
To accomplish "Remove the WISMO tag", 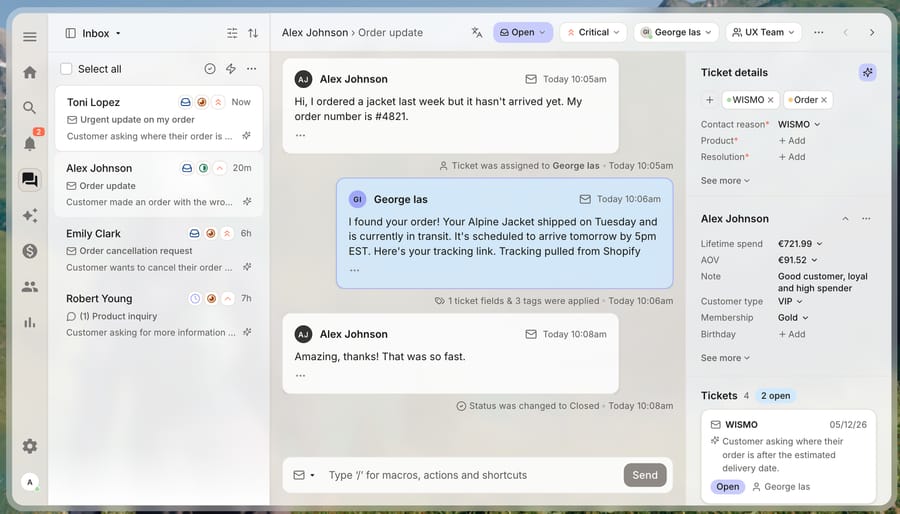I will click(771, 100).
